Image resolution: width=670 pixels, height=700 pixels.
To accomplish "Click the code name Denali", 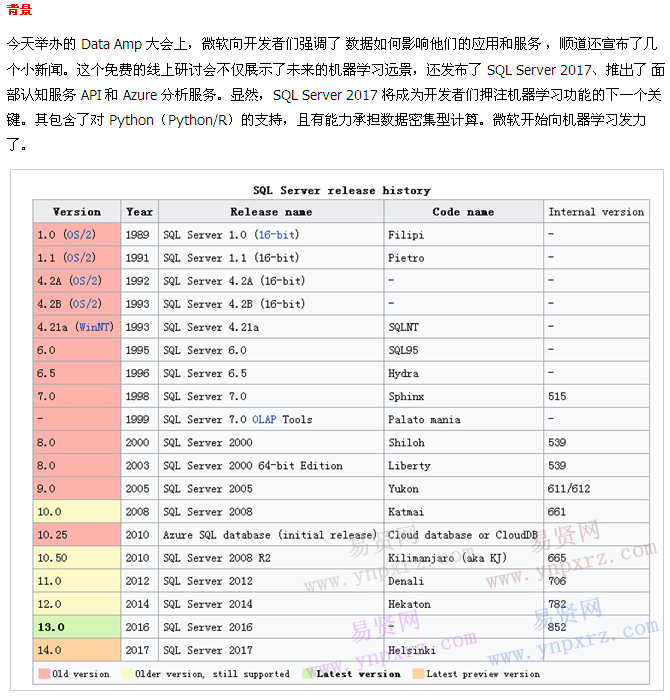I will pyautogui.click(x=406, y=581).
